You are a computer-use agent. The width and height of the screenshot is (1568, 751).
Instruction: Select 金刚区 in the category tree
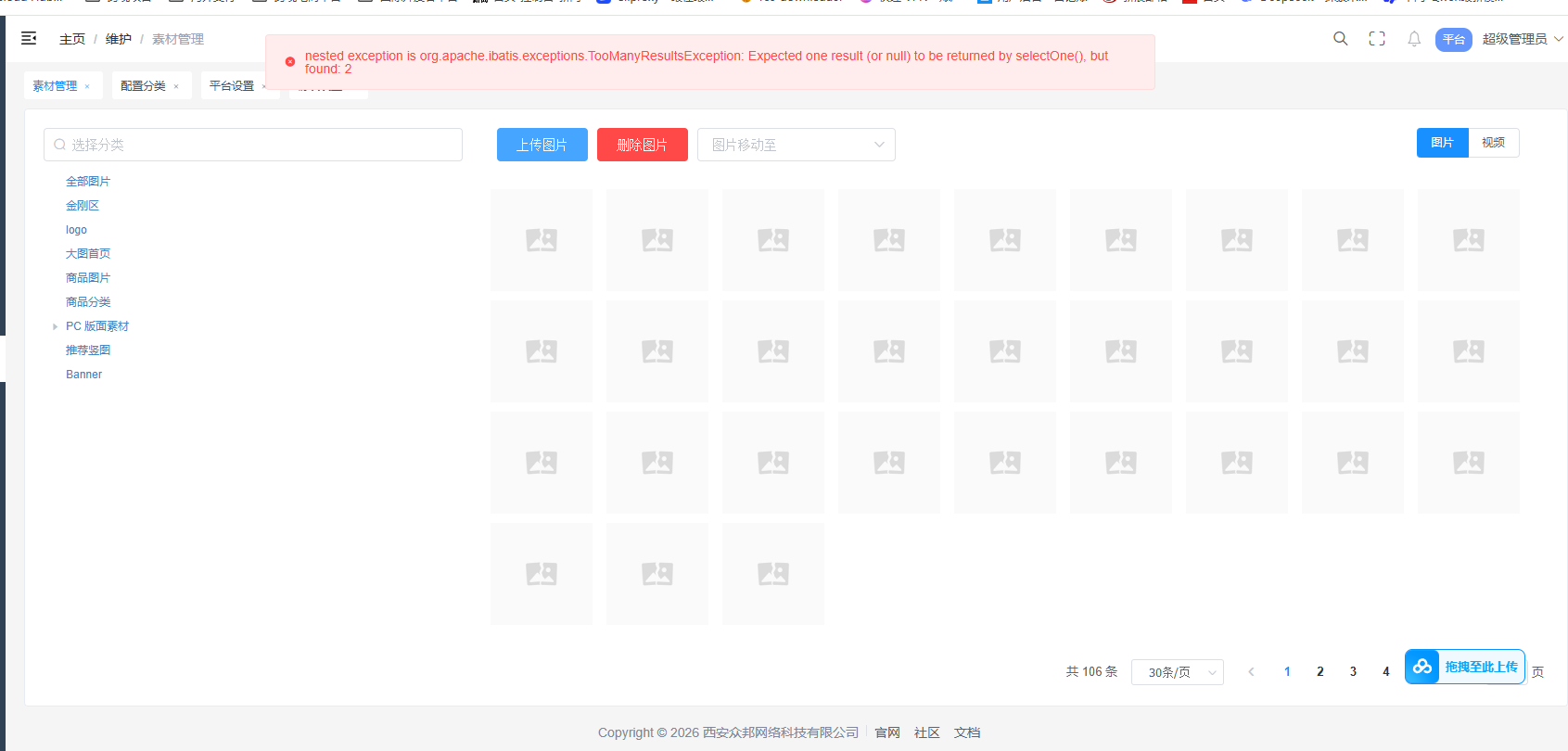[83, 206]
